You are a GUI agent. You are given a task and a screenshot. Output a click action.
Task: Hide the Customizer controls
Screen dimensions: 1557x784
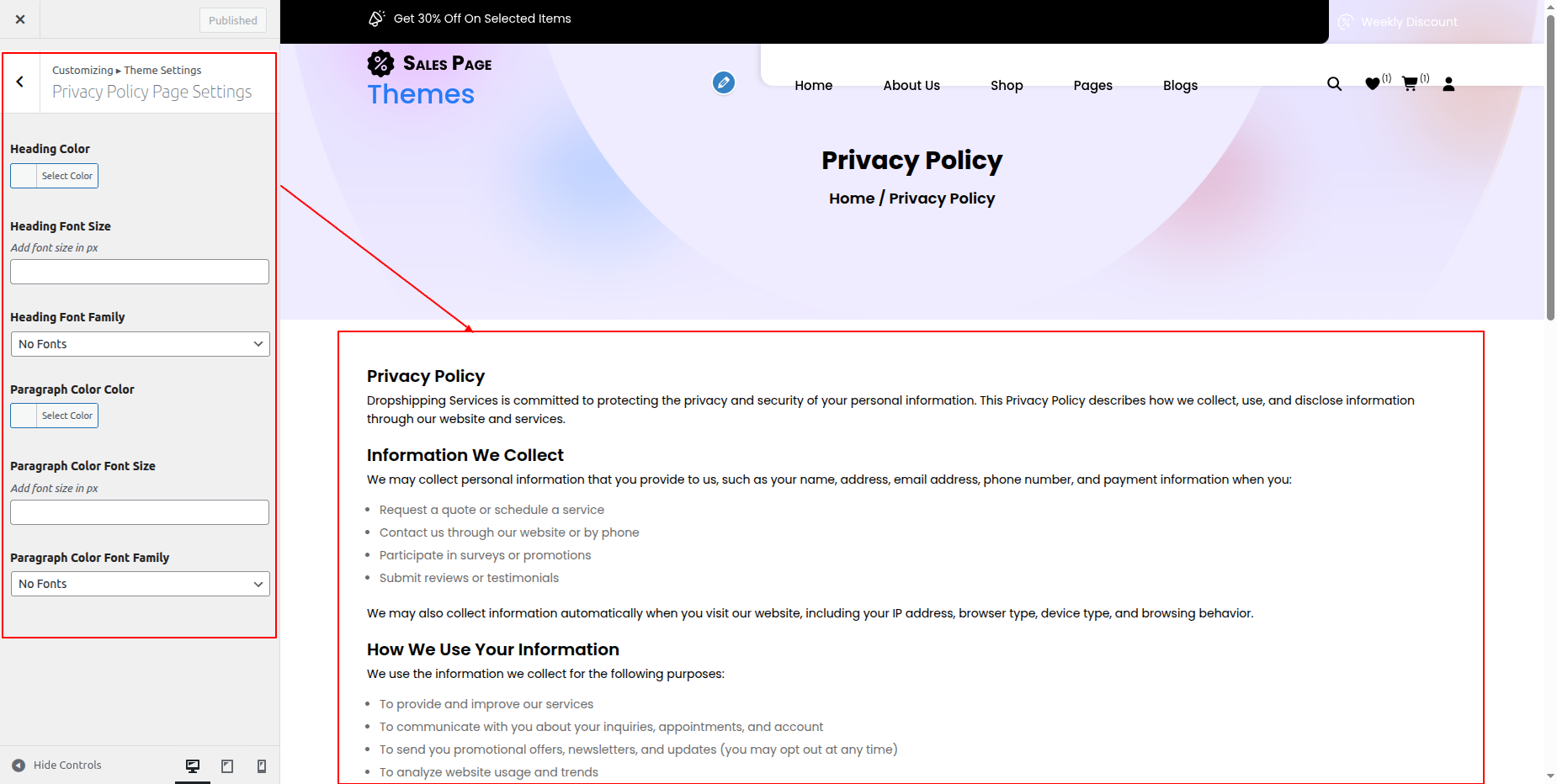[56, 765]
